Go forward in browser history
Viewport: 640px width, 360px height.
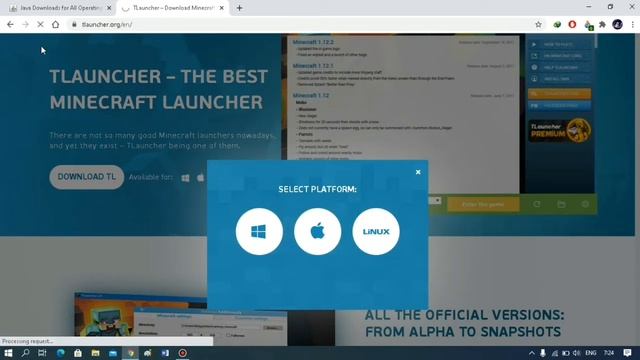(25, 24)
